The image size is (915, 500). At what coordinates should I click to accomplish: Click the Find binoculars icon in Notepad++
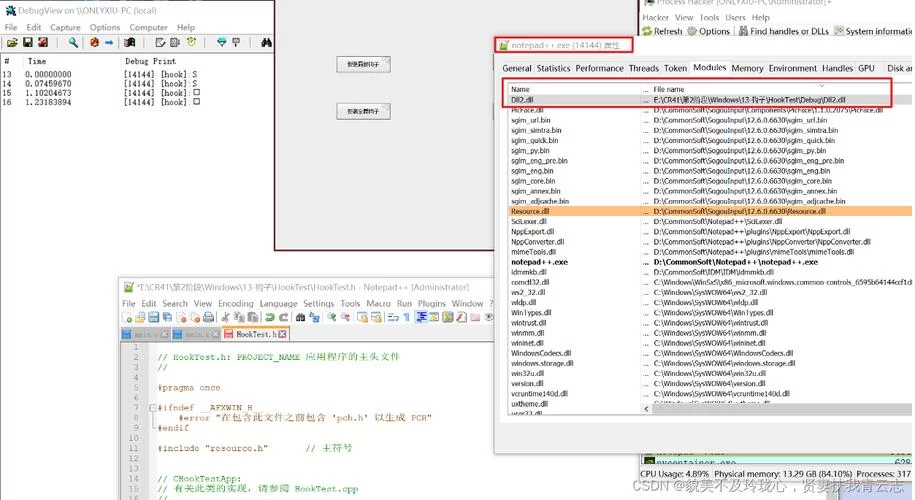300,317
